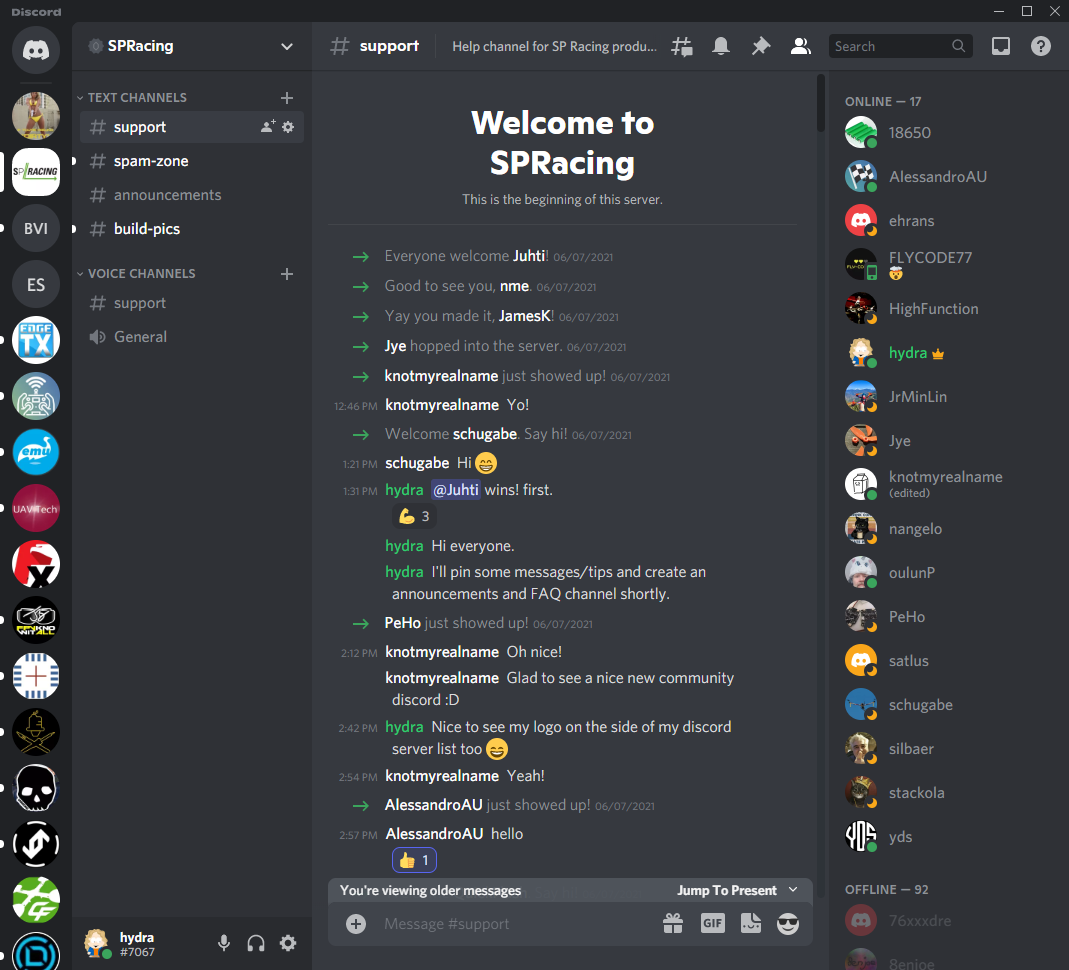
Task: Open member 18650 in member list
Action: 946,132
